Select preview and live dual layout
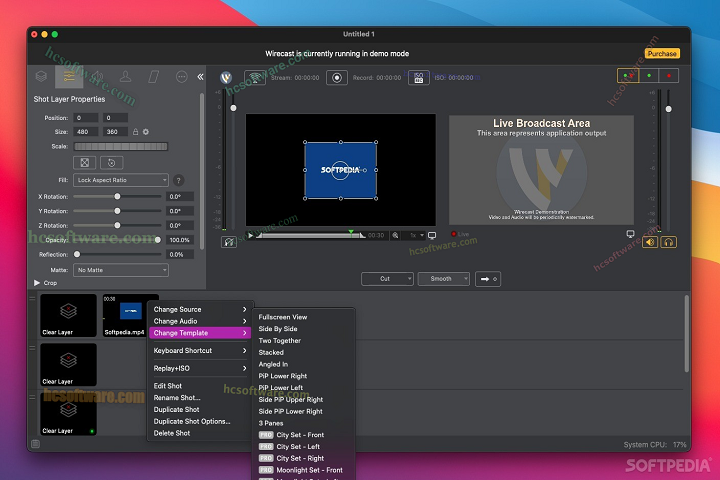 pyautogui.click(x=628, y=75)
